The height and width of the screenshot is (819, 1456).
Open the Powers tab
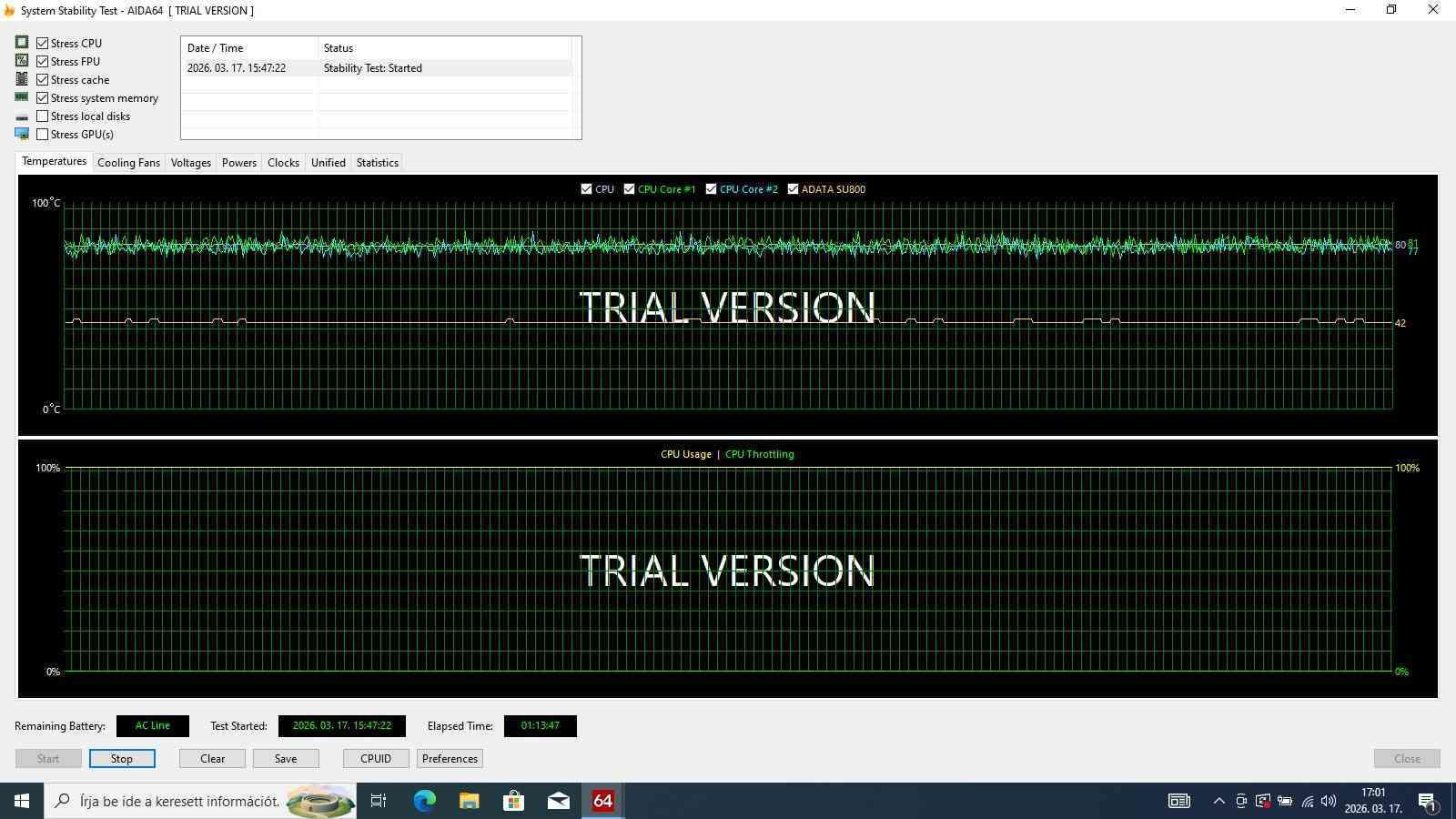[x=239, y=163]
